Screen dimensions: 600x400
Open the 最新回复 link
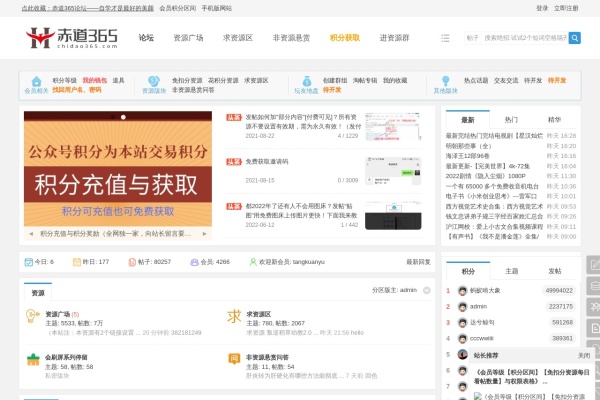418,262
